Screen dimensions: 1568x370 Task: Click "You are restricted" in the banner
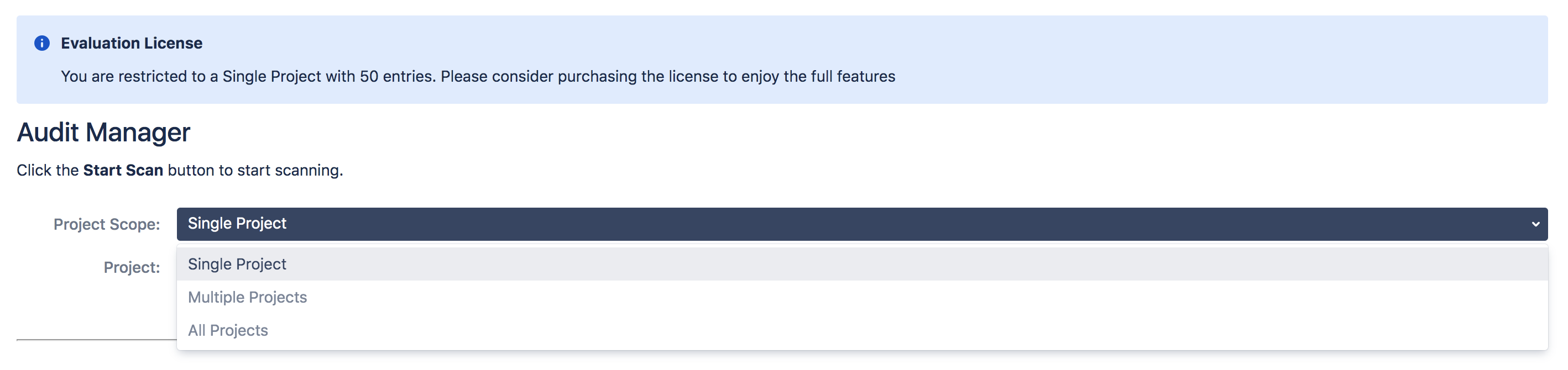(x=133, y=77)
